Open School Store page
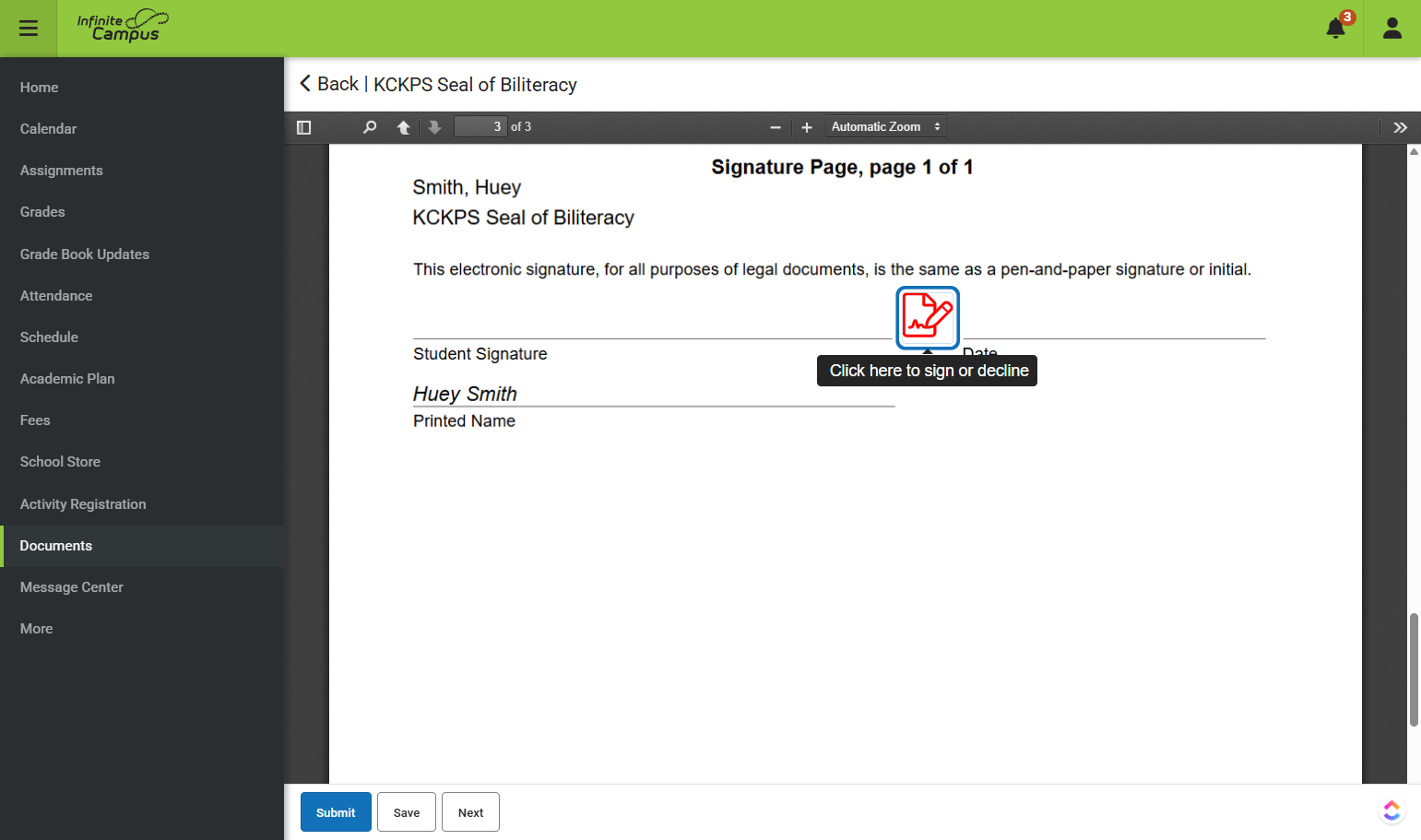Screen dimensions: 1421x840 coord(142,462)
